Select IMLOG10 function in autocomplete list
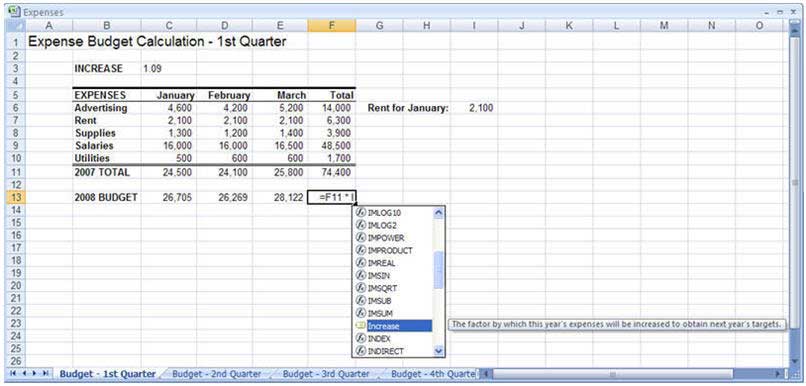806x386 pixels. pyautogui.click(x=394, y=213)
